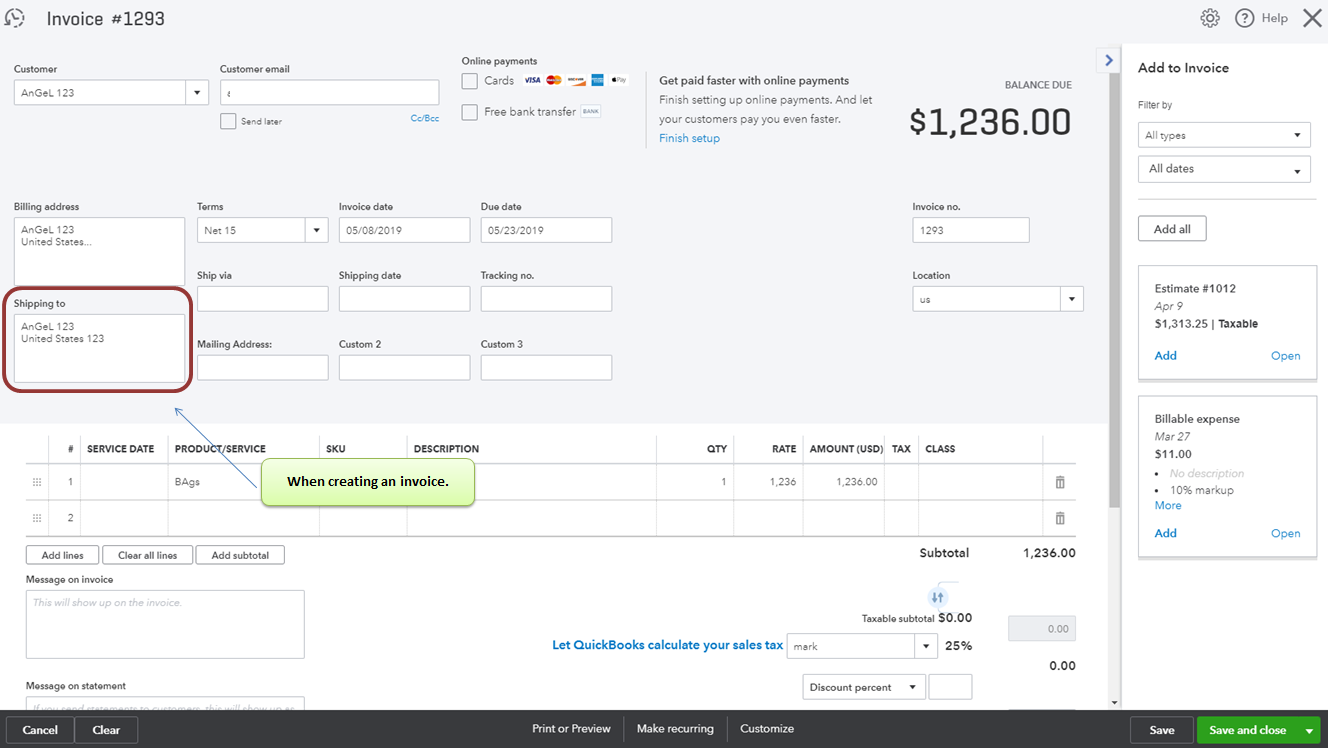Click the Help question mark icon
Image resolution: width=1328 pixels, height=748 pixels.
(x=1245, y=18)
